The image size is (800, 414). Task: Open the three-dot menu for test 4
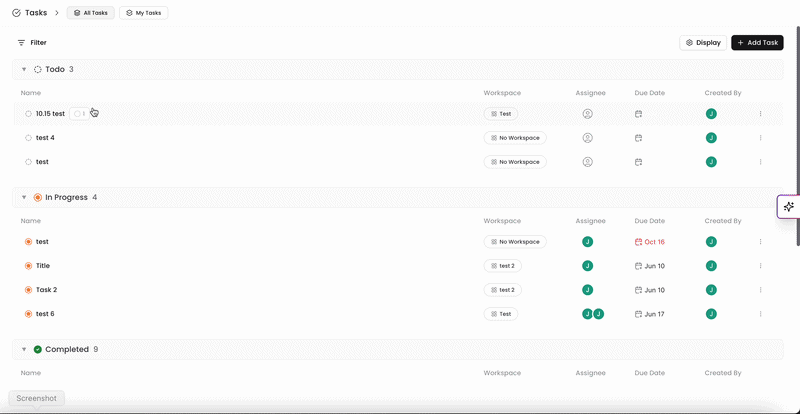[760, 138]
